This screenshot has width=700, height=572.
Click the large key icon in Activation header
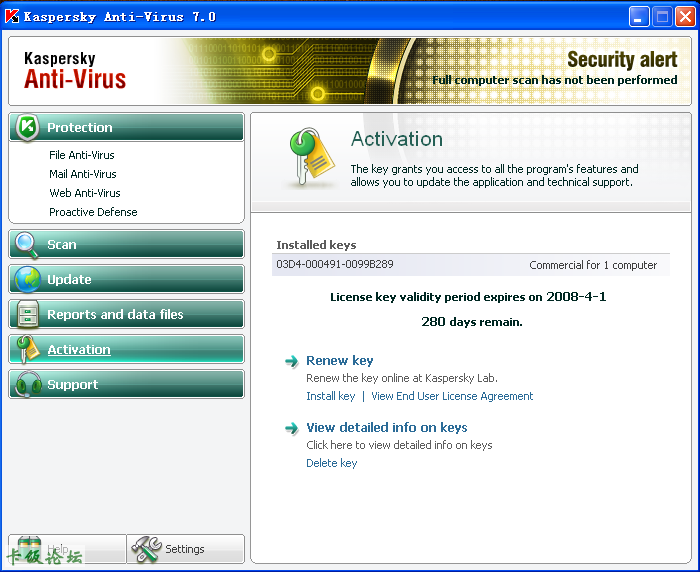[311, 157]
